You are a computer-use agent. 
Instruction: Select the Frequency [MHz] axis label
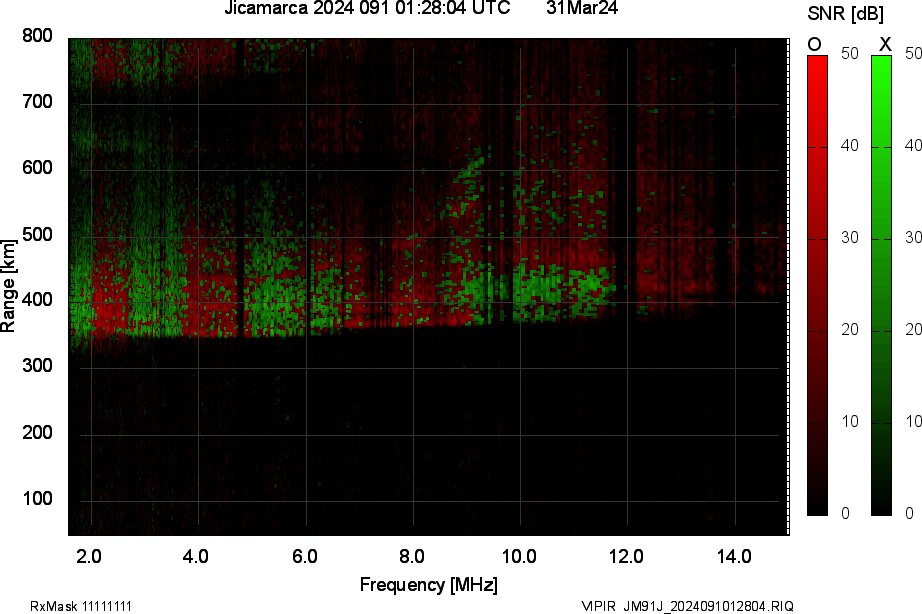pyautogui.click(x=429, y=583)
